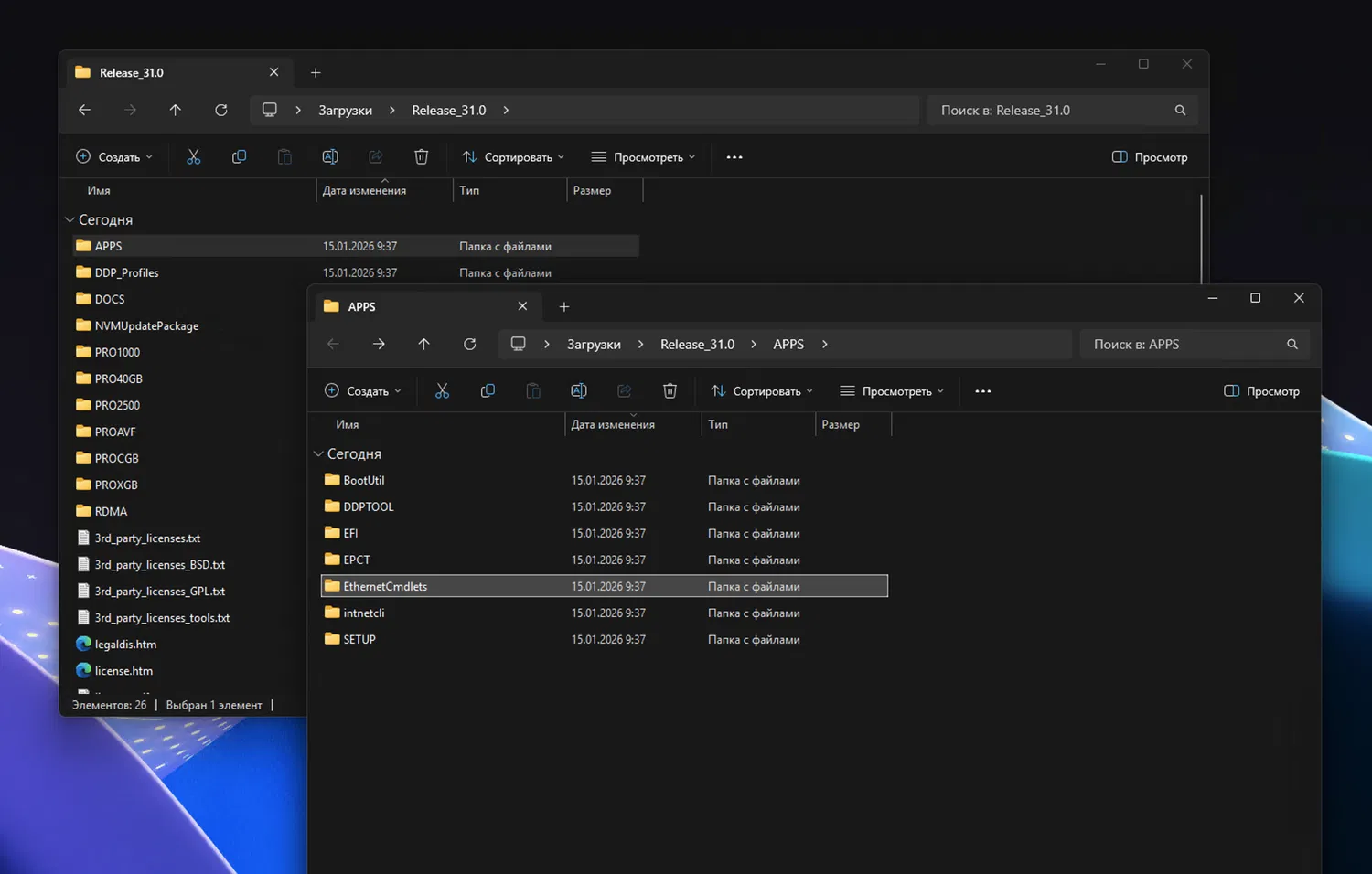The height and width of the screenshot is (874, 1372).
Task: Collapse the Сегодня group in APPS window
Action: coord(318,454)
